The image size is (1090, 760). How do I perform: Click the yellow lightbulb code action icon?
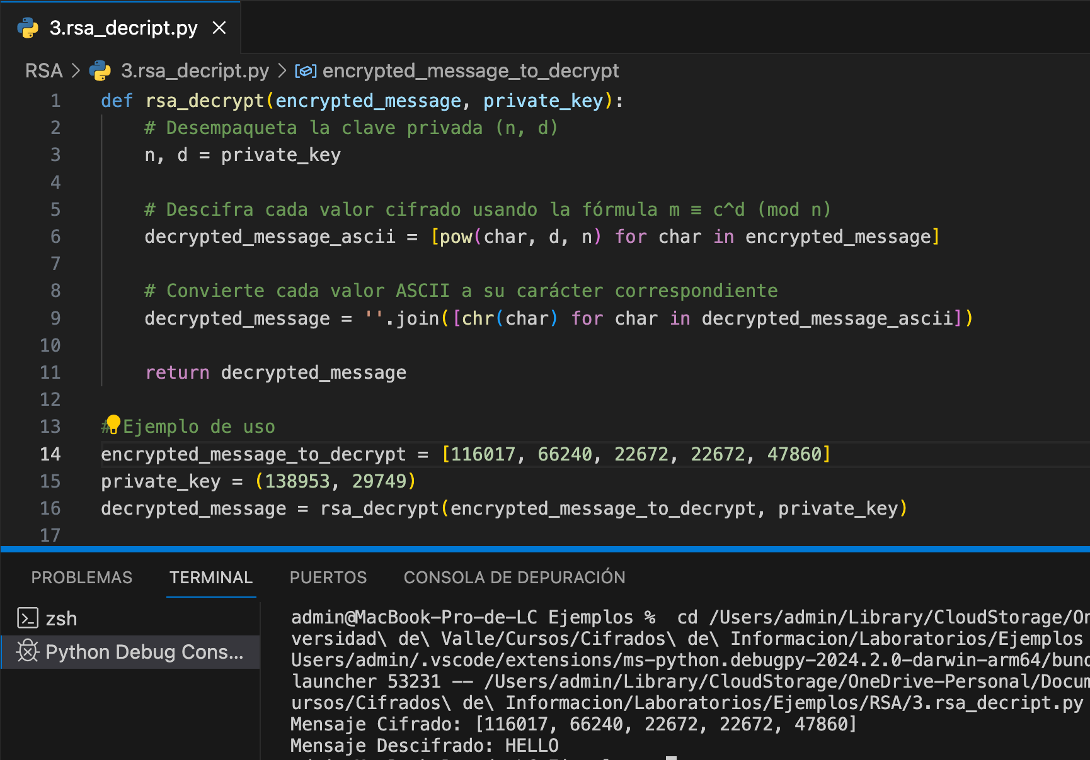tap(113, 424)
